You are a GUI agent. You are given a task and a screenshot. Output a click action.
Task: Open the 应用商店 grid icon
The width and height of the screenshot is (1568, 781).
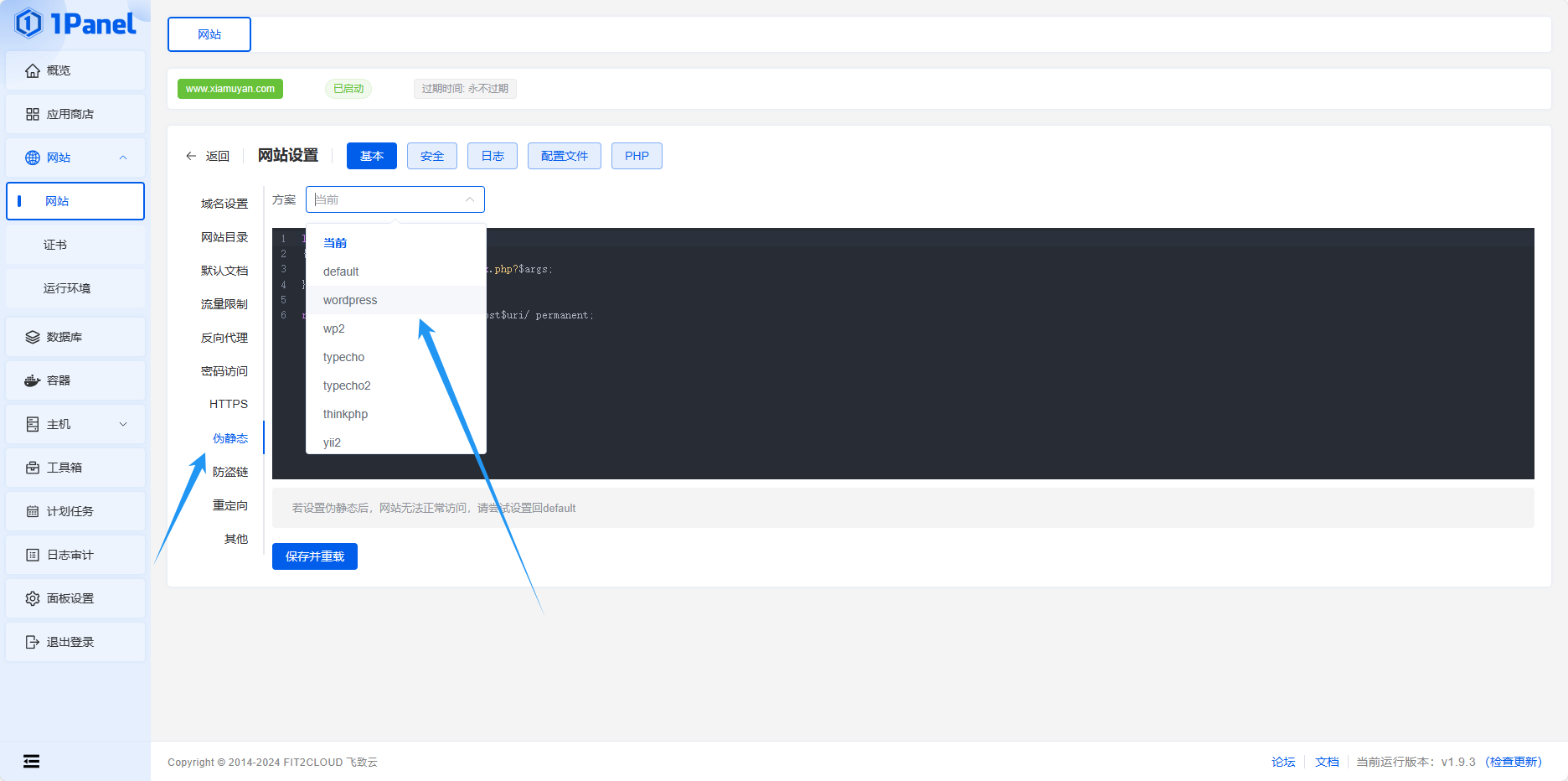coord(33,114)
